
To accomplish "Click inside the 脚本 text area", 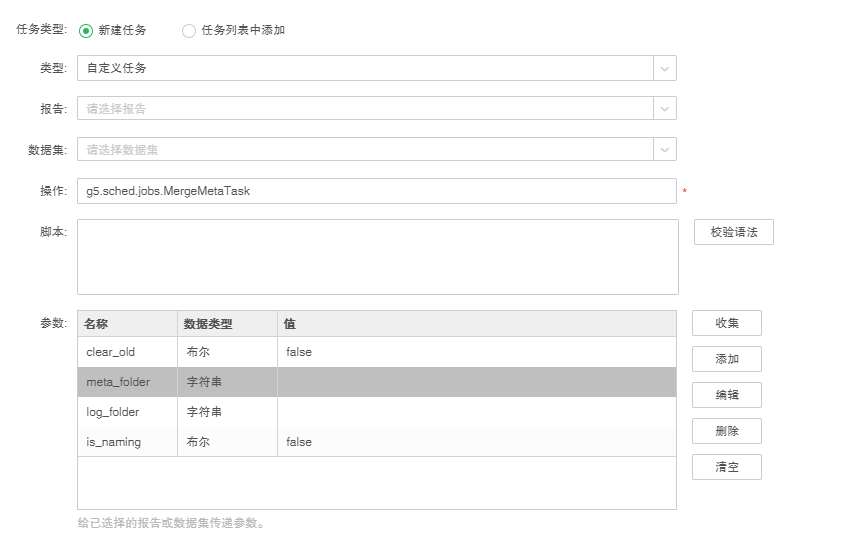I will (377, 257).
